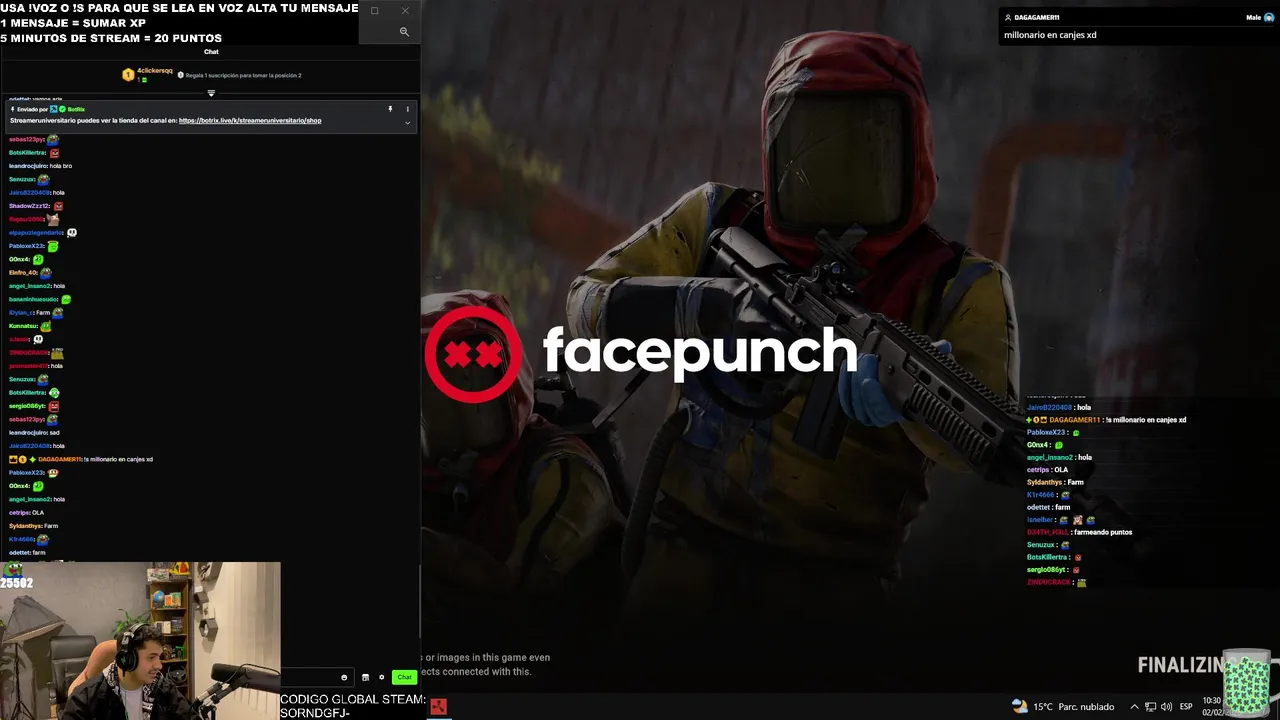
Task: Click 'farmeando puntos' message in overlay chat
Action: 1103,532
